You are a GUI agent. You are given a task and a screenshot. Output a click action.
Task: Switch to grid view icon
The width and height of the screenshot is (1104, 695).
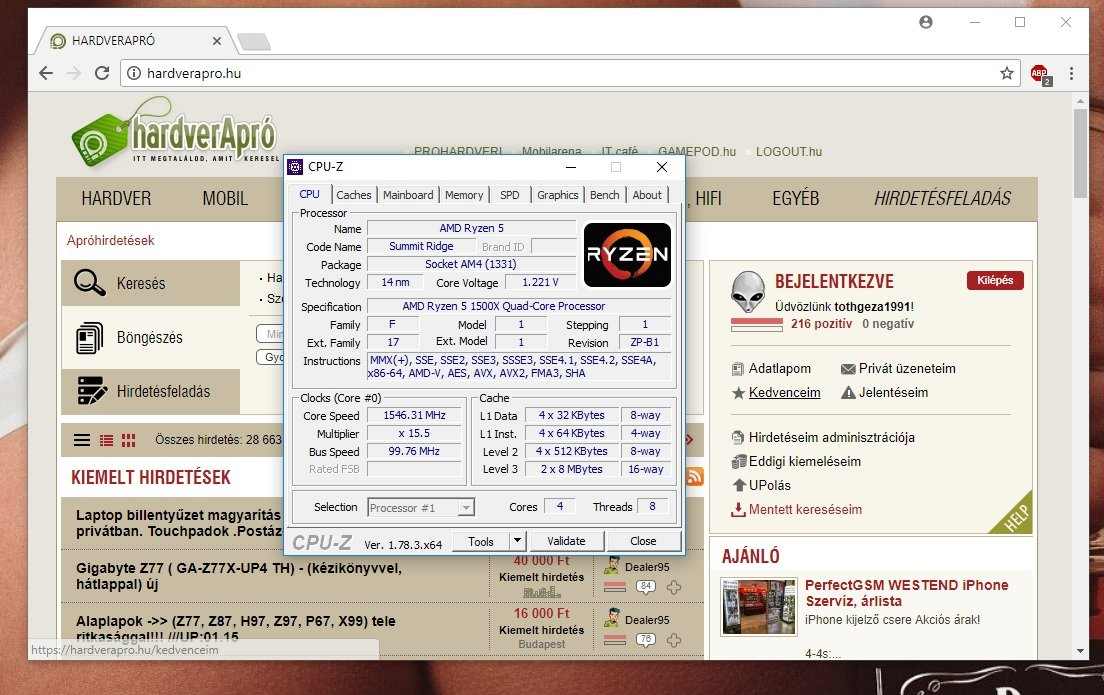tap(128, 440)
